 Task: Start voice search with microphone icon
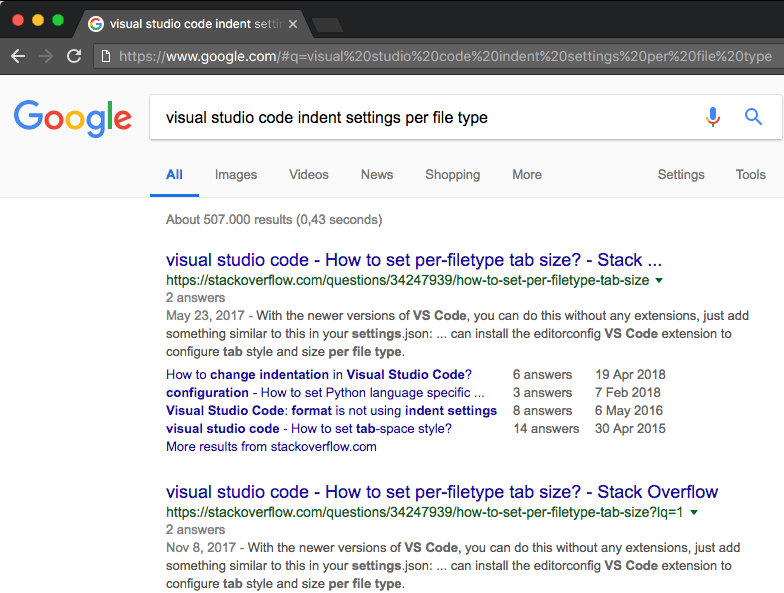pyautogui.click(x=713, y=117)
